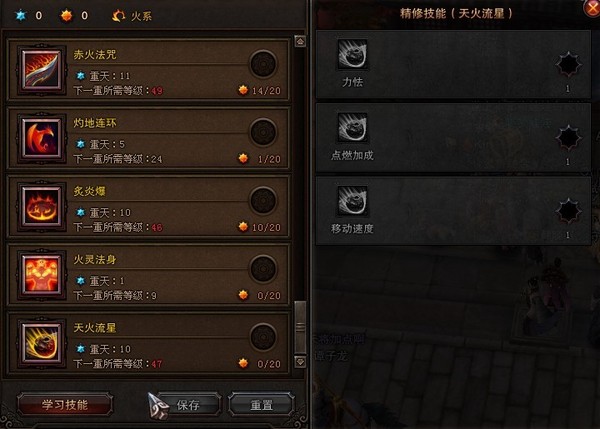600x429 pixels.
Task: Click the 力怯 refinement icon
Action: coord(352,54)
